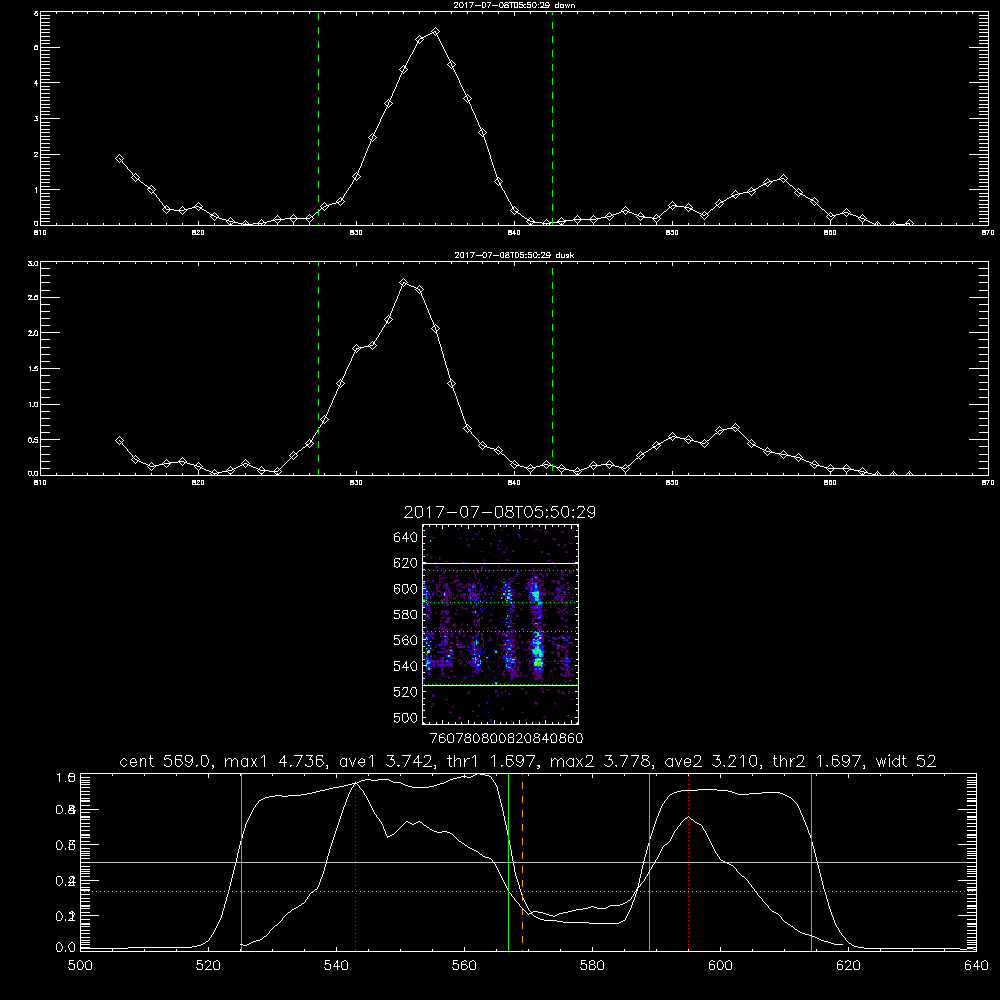This screenshot has width=1000, height=1000.
Task: Click the '500' x-axis label of bottom plot
Action: 80,966
